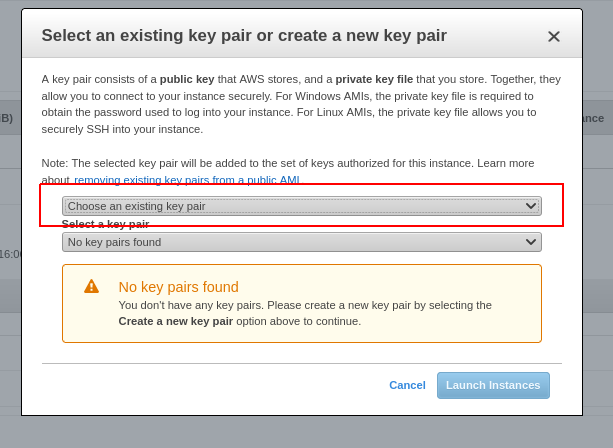The image size is (613, 448).
Task: Close the key pair dialog
Action: [x=554, y=37]
